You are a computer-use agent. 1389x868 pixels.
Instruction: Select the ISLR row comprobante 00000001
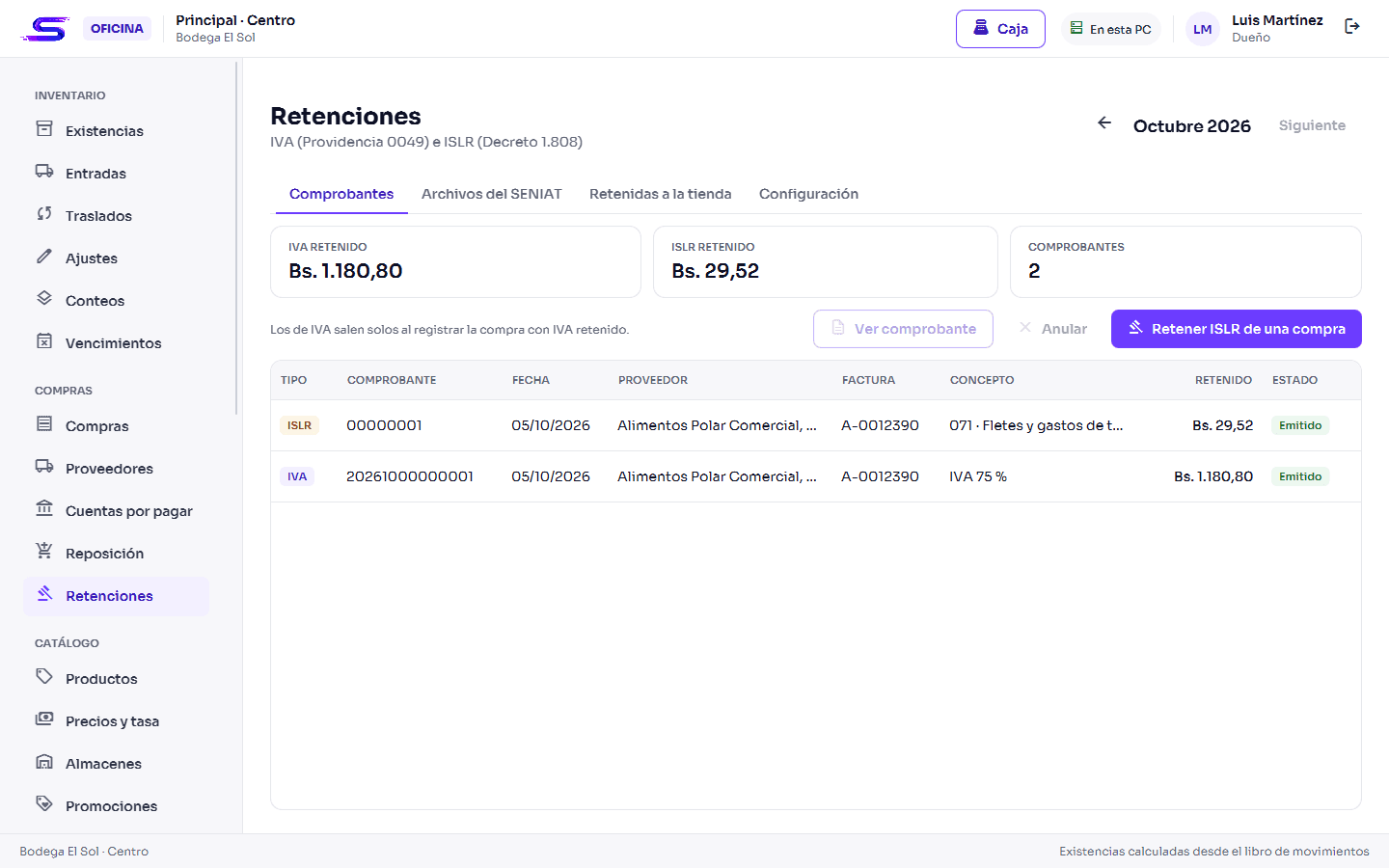point(816,425)
